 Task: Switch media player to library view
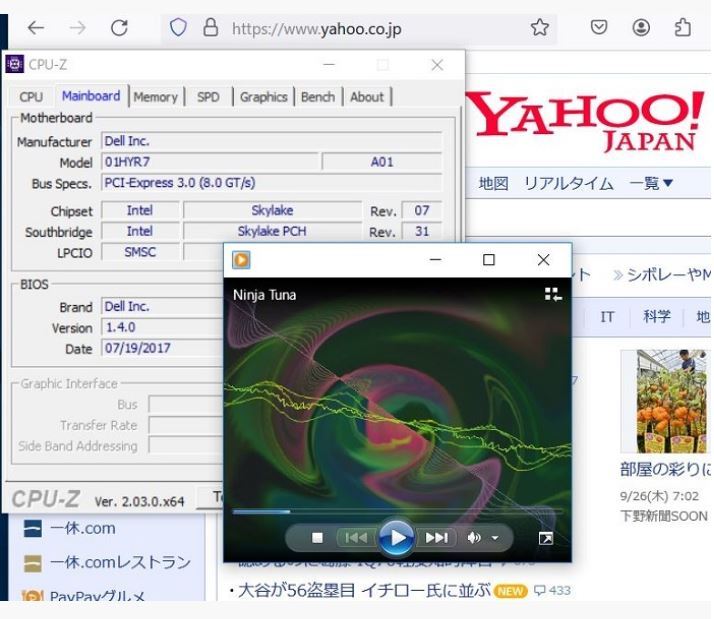(553, 294)
